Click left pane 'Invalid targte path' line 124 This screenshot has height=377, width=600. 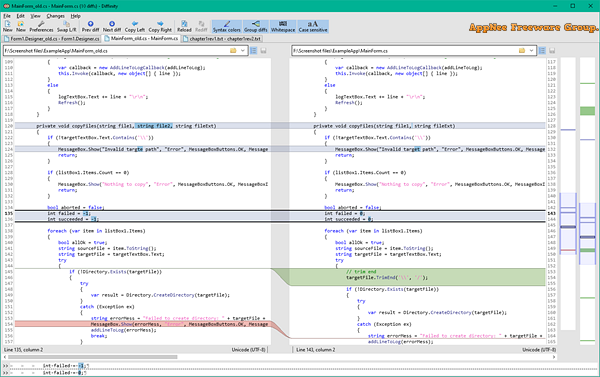click(x=143, y=149)
